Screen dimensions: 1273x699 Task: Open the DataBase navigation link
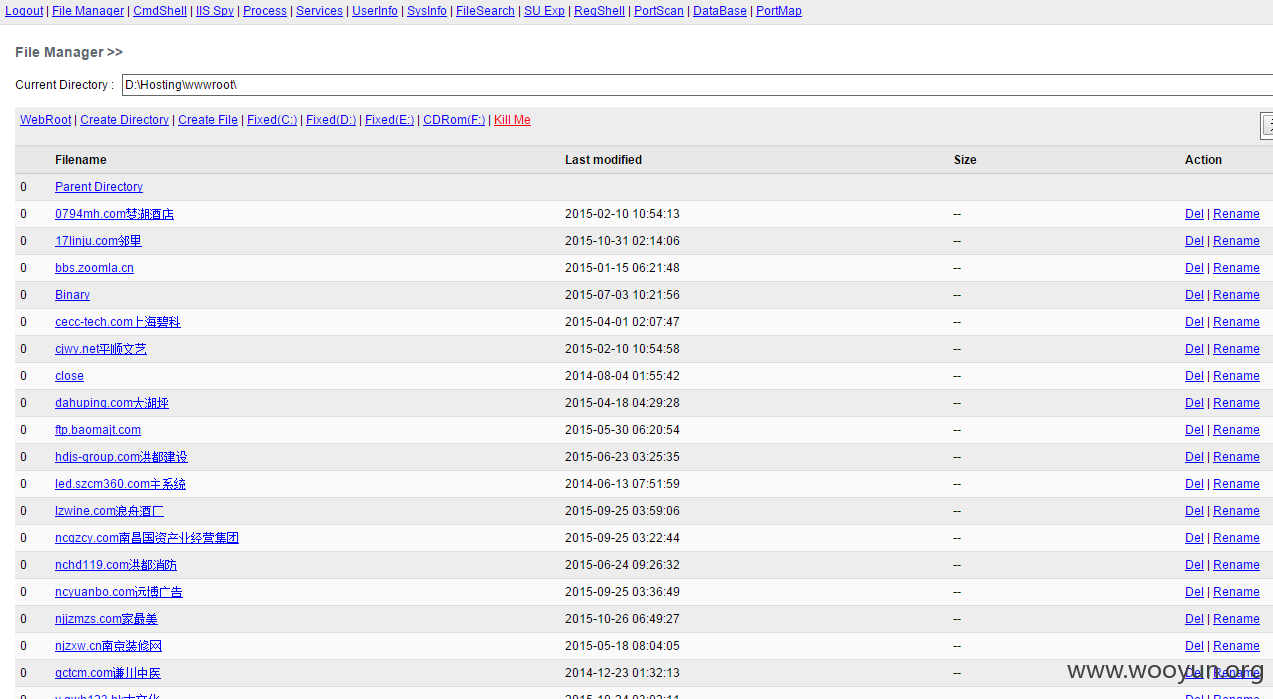pos(720,11)
